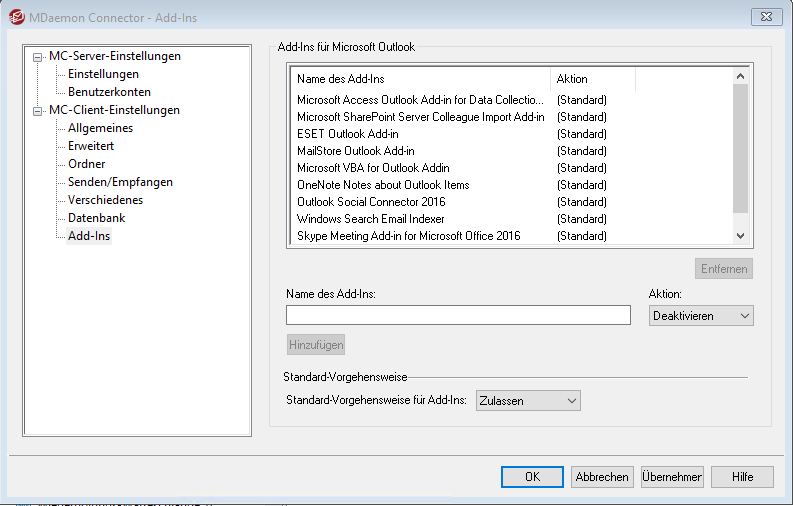This screenshot has height=506, width=793.
Task: Open the Datenbank settings page
Action: click(x=96, y=218)
